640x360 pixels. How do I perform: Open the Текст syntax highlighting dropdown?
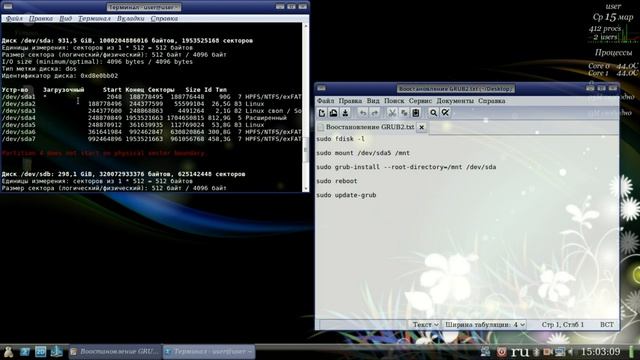tap(425, 324)
